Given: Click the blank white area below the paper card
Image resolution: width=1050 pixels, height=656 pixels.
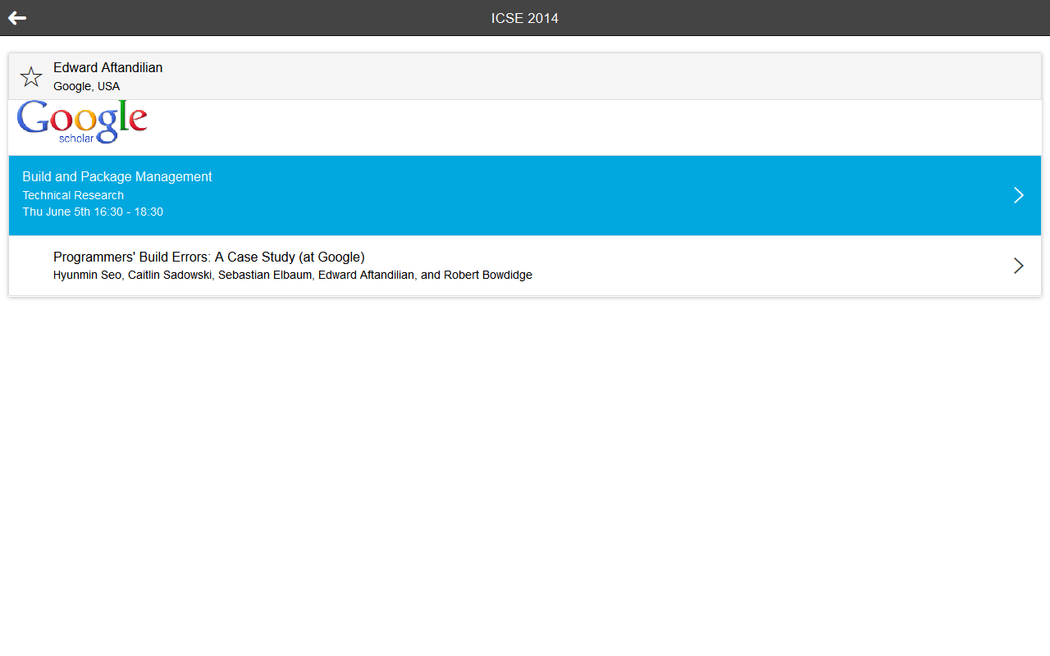Looking at the screenshot, I should coord(525,470).
